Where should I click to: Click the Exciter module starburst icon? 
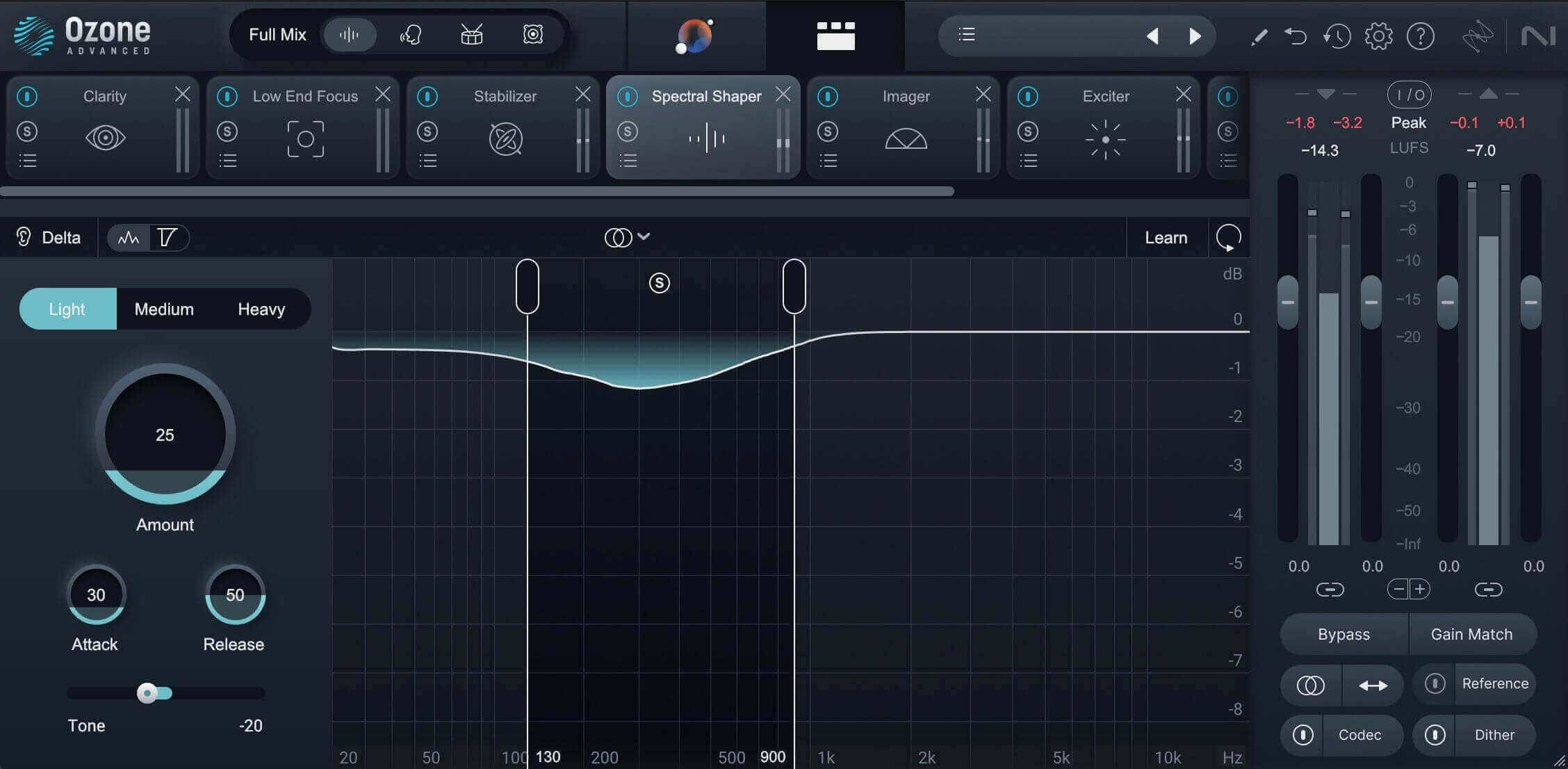(1105, 139)
